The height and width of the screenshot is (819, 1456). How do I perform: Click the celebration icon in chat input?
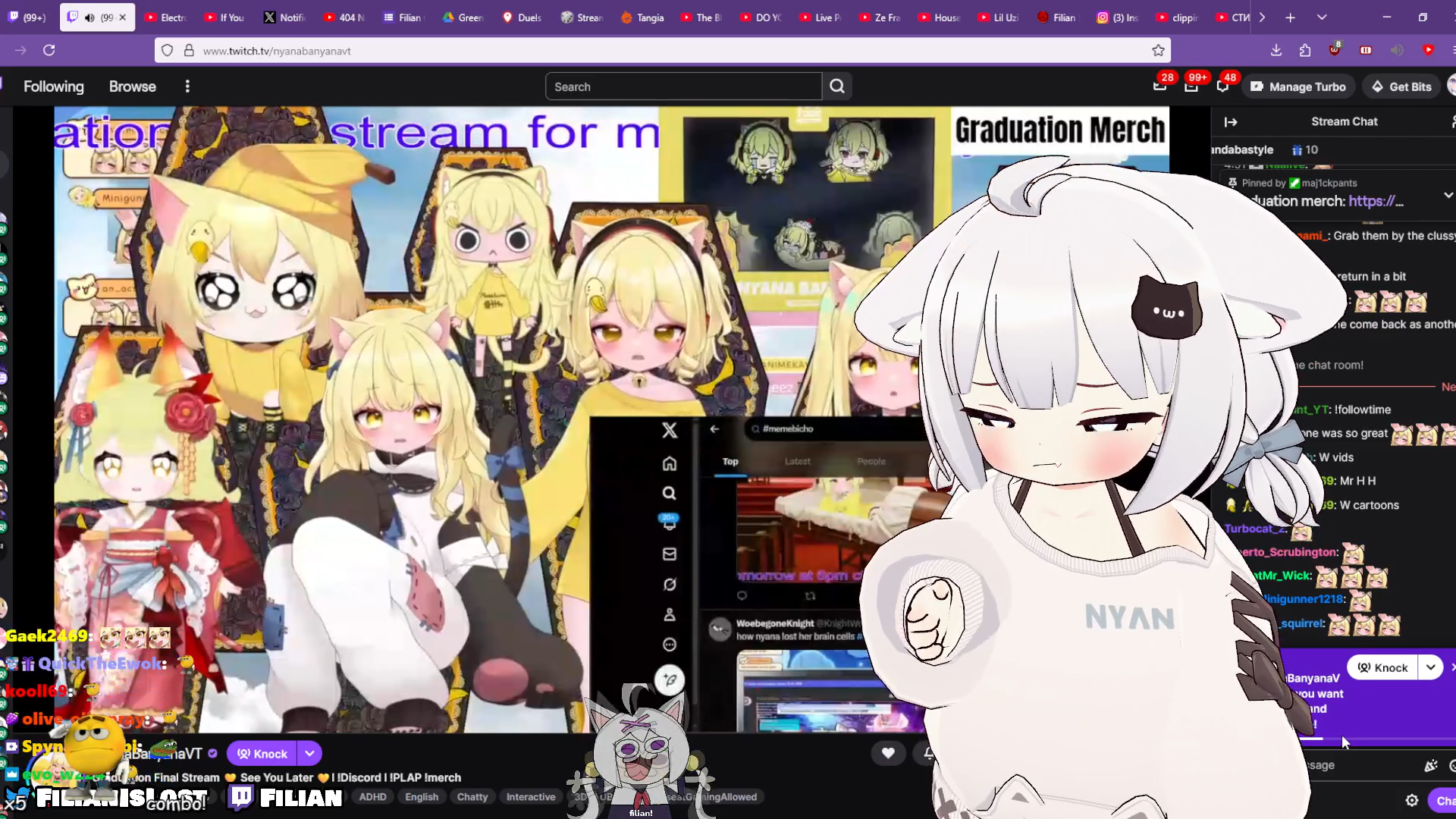coord(1431,765)
